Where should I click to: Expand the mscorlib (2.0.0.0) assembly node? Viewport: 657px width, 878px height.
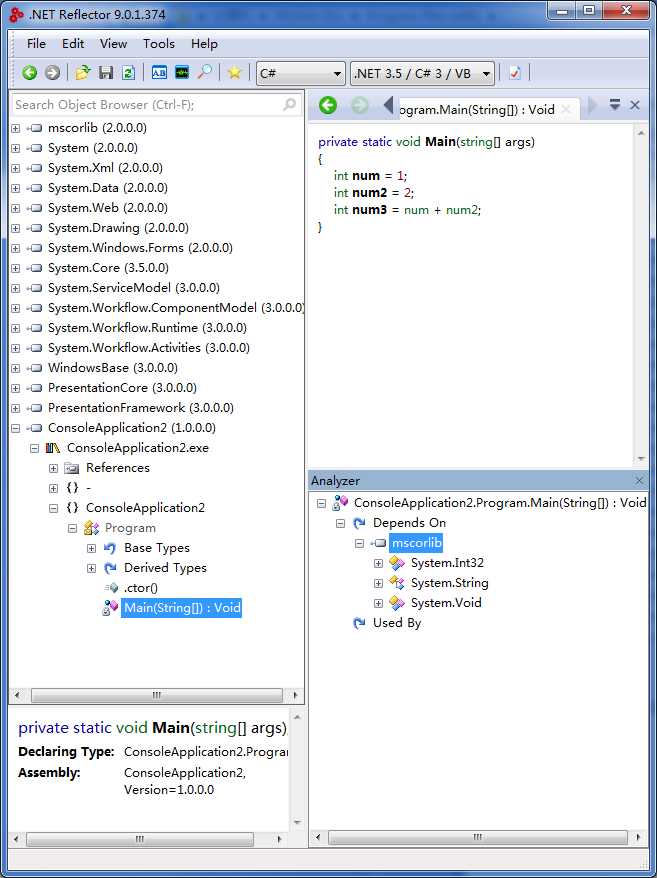pos(16,128)
